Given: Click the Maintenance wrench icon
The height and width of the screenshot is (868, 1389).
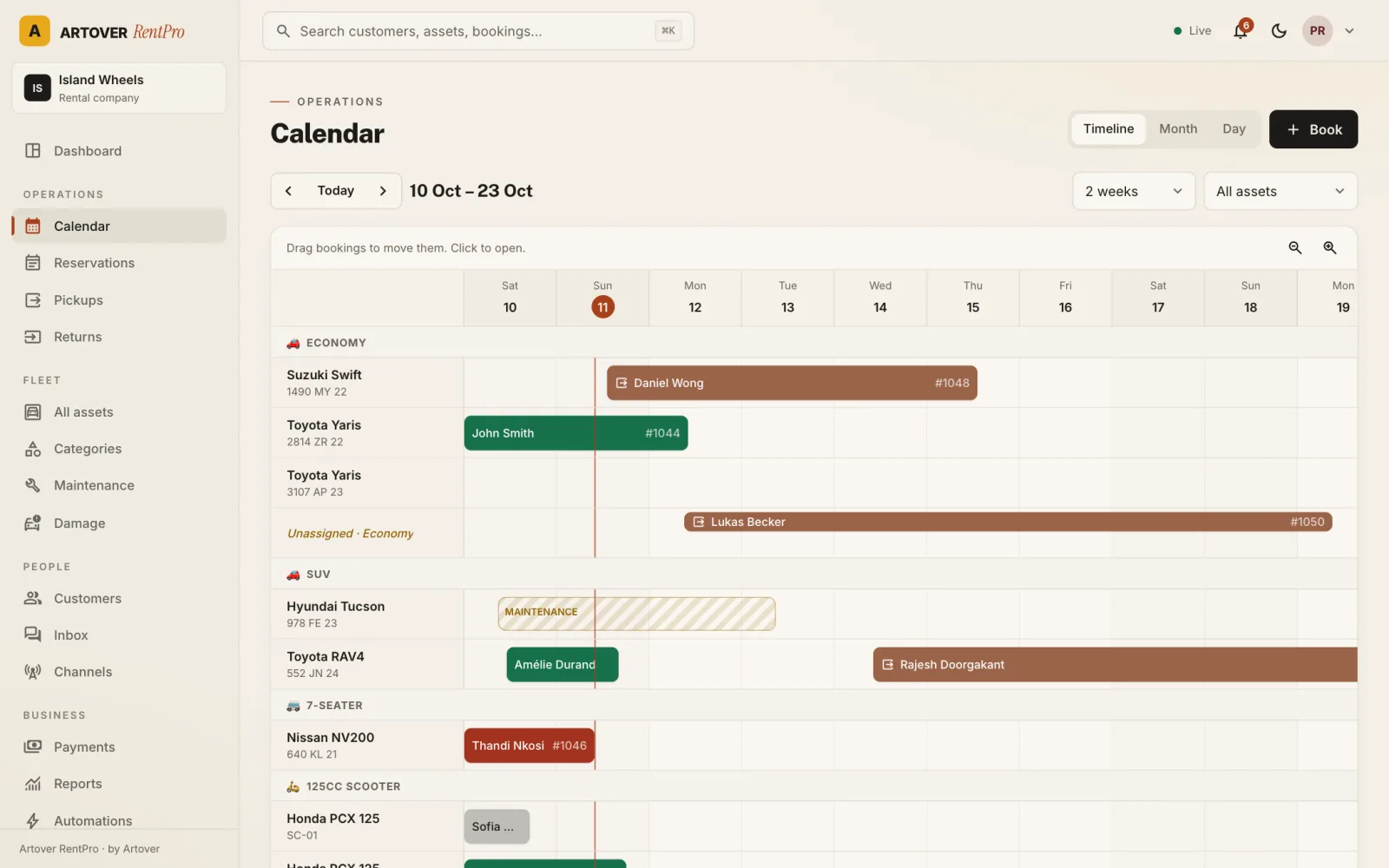Looking at the screenshot, I should (x=33, y=485).
